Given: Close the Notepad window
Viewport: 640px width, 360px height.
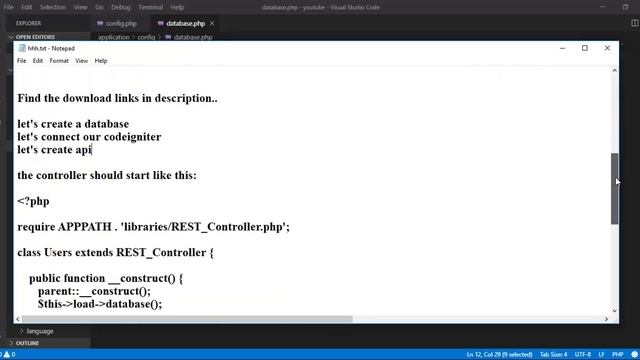Looking at the screenshot, I should click(x=607, y=48).
